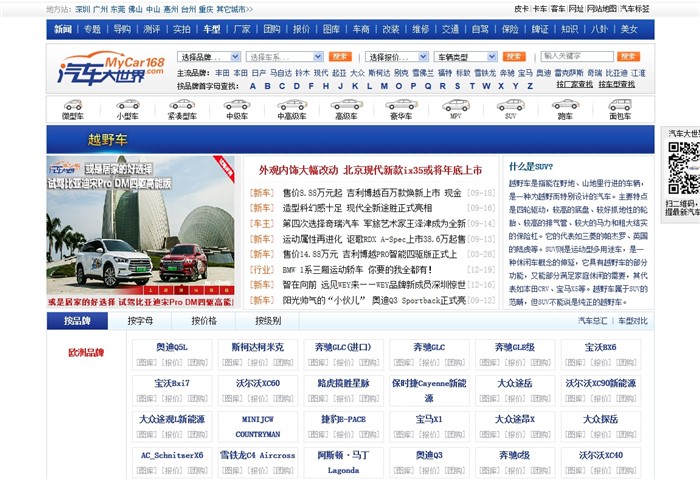Click the search button after 选择车系
Image resolution: width=700 pixels, height=480 pixels.
coord(340,57)
